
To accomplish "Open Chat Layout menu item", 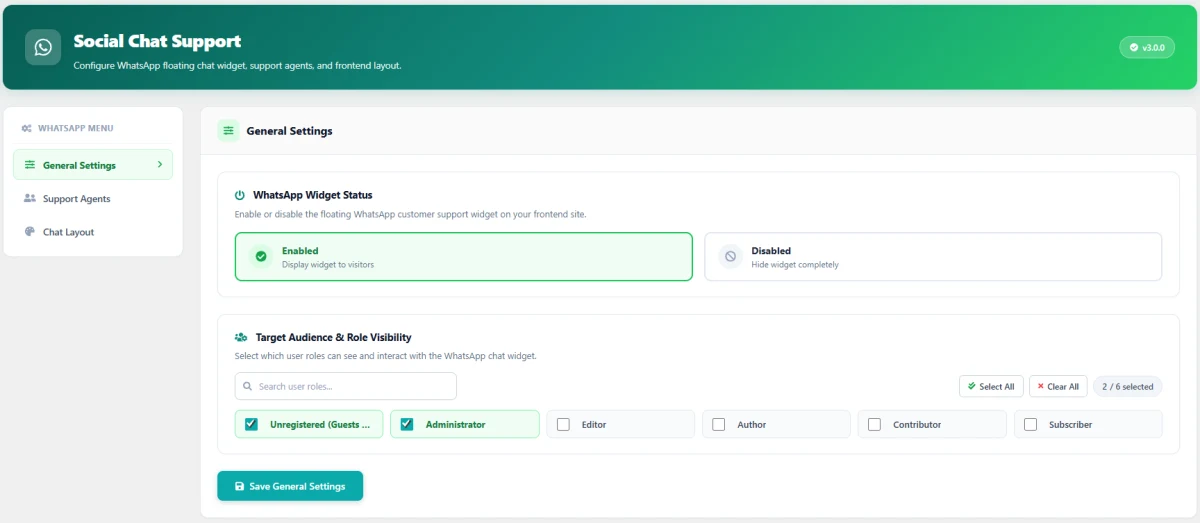I will 93,232.
